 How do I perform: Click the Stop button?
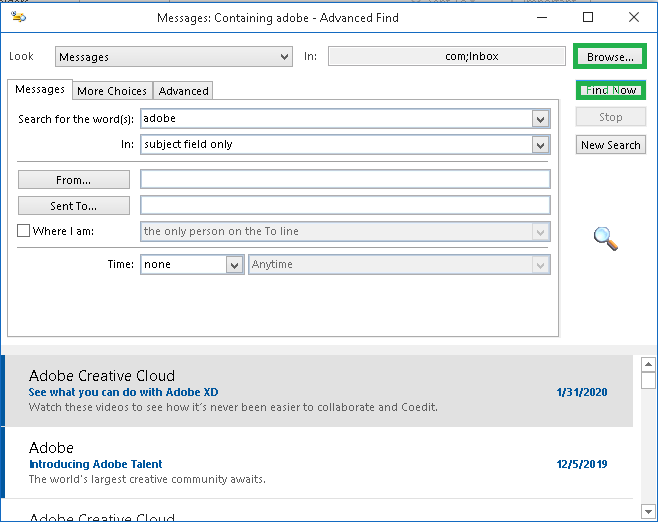pyautogui.click(x=611, y=117)
